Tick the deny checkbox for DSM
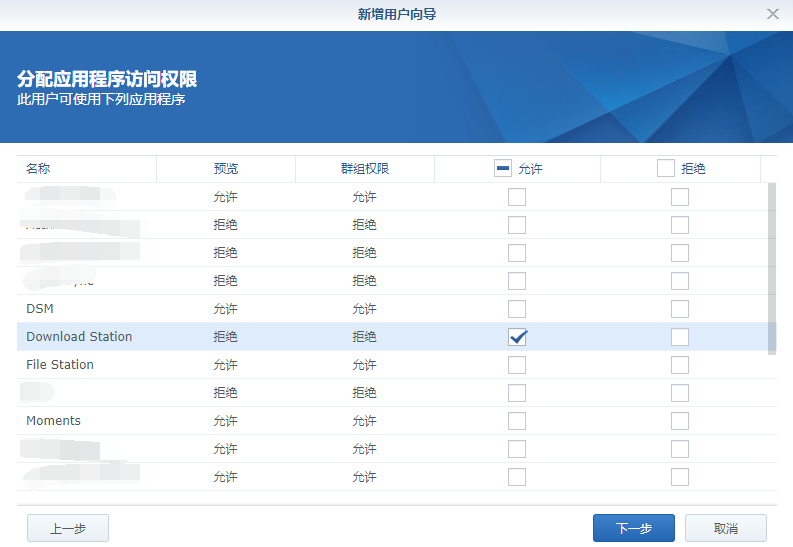This screenshot has width=793, height=547. coord(680,309)
